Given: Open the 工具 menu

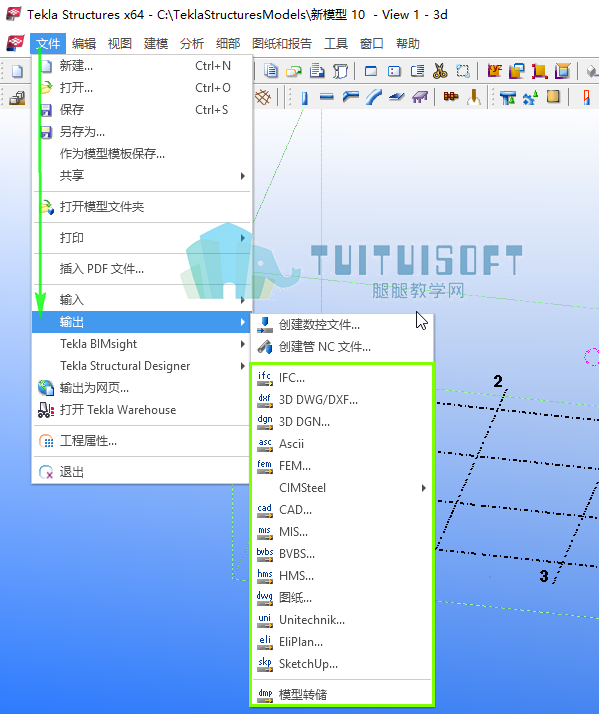Looking at the screenshot, I should coord(336,44).
